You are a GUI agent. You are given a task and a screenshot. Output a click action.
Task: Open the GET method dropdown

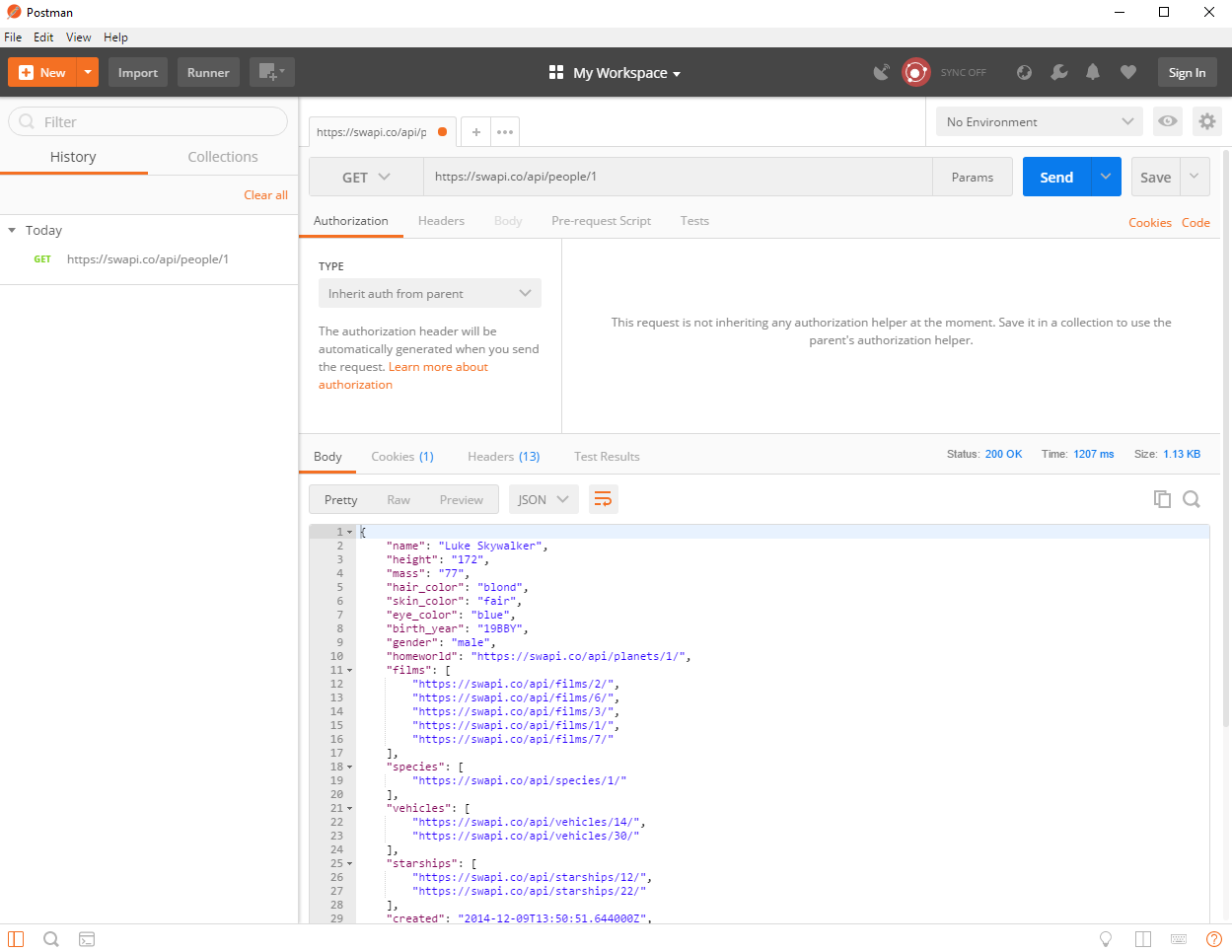367,178
